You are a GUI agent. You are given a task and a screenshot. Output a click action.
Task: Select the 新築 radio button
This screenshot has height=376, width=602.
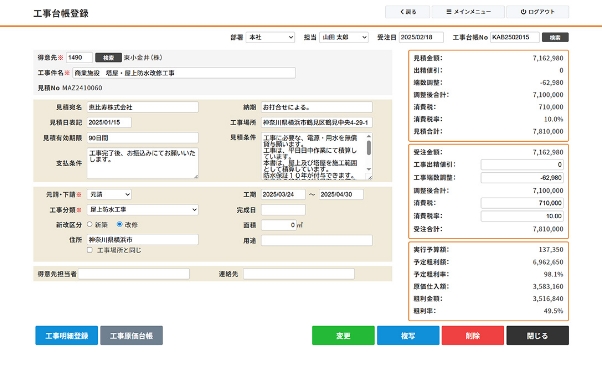click(x=89, y=224)
